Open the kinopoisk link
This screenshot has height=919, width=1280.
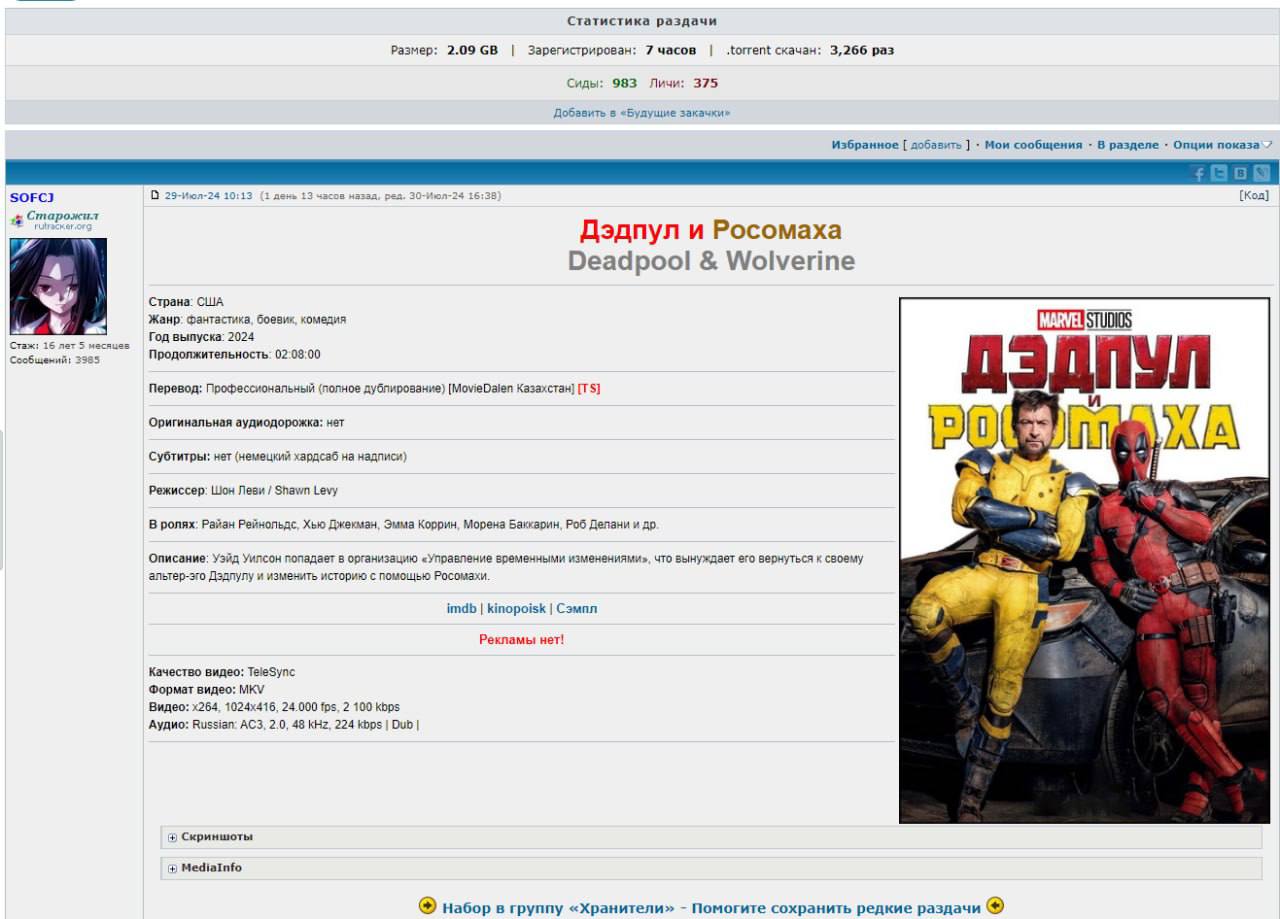(x=516, y=608)
